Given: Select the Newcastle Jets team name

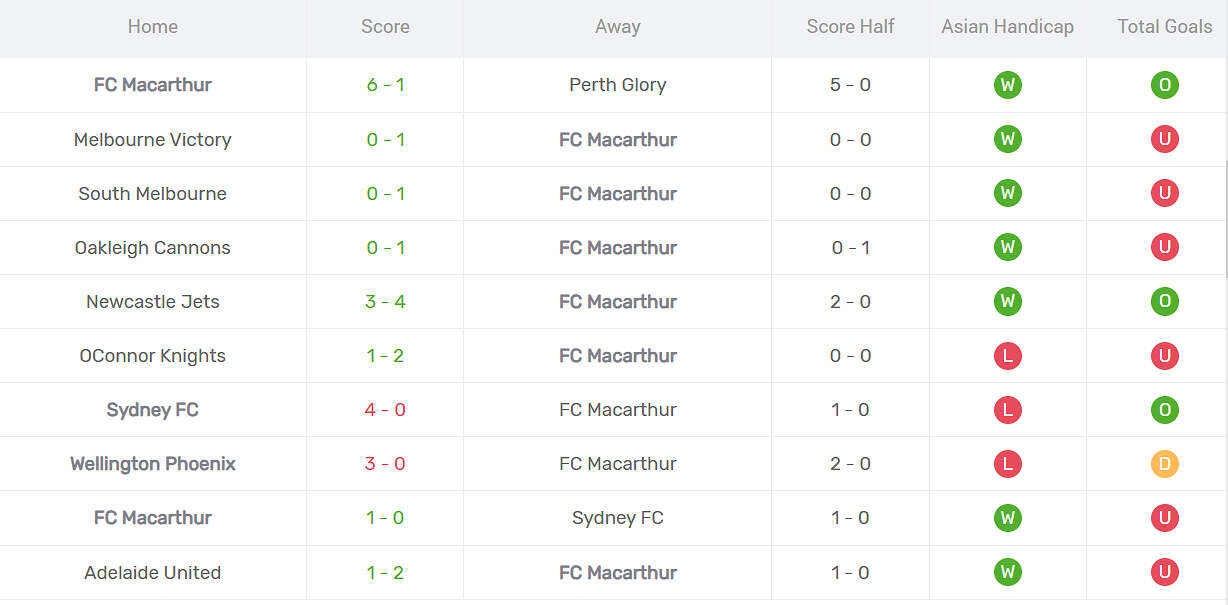Looking at the screenshot, I should pyautogui.click(x=153, y=302).
